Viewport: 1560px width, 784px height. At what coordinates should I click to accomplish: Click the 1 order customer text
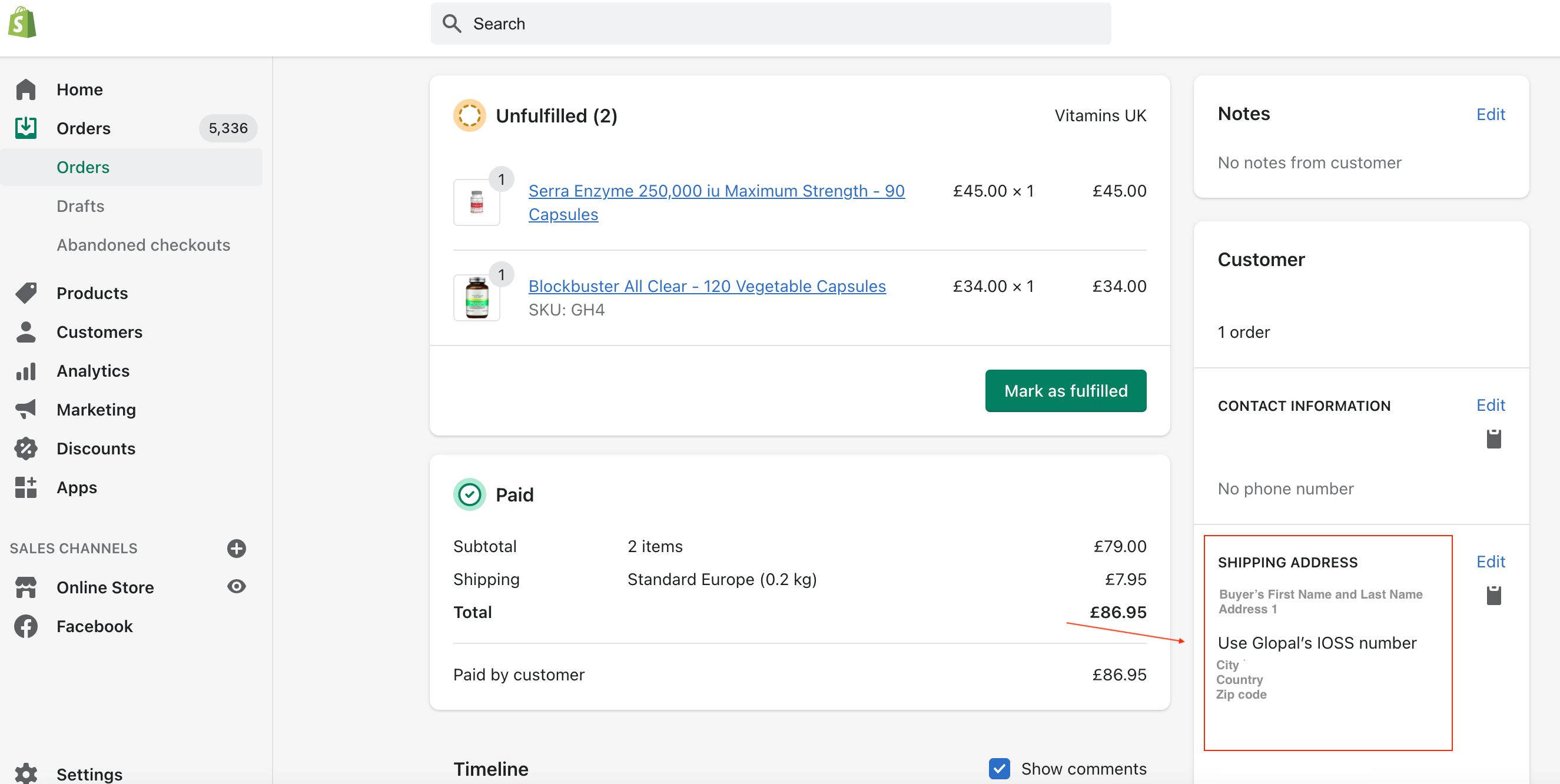click(x=1243, y=332)
